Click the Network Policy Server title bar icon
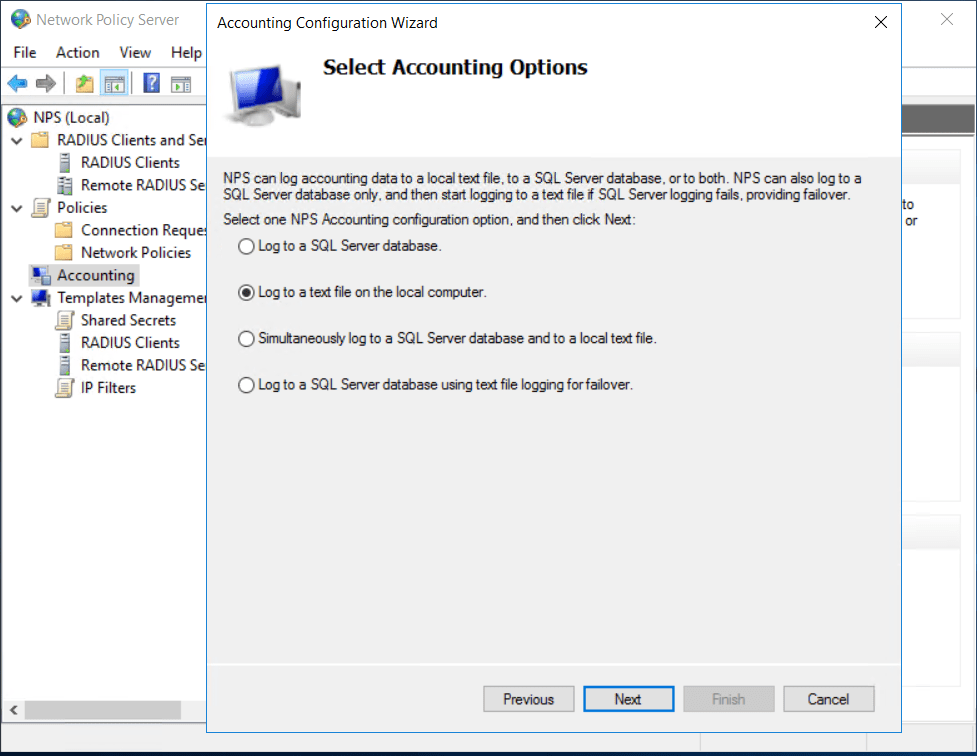The height and width of the screenshot is (756, 977). [21, 19]
